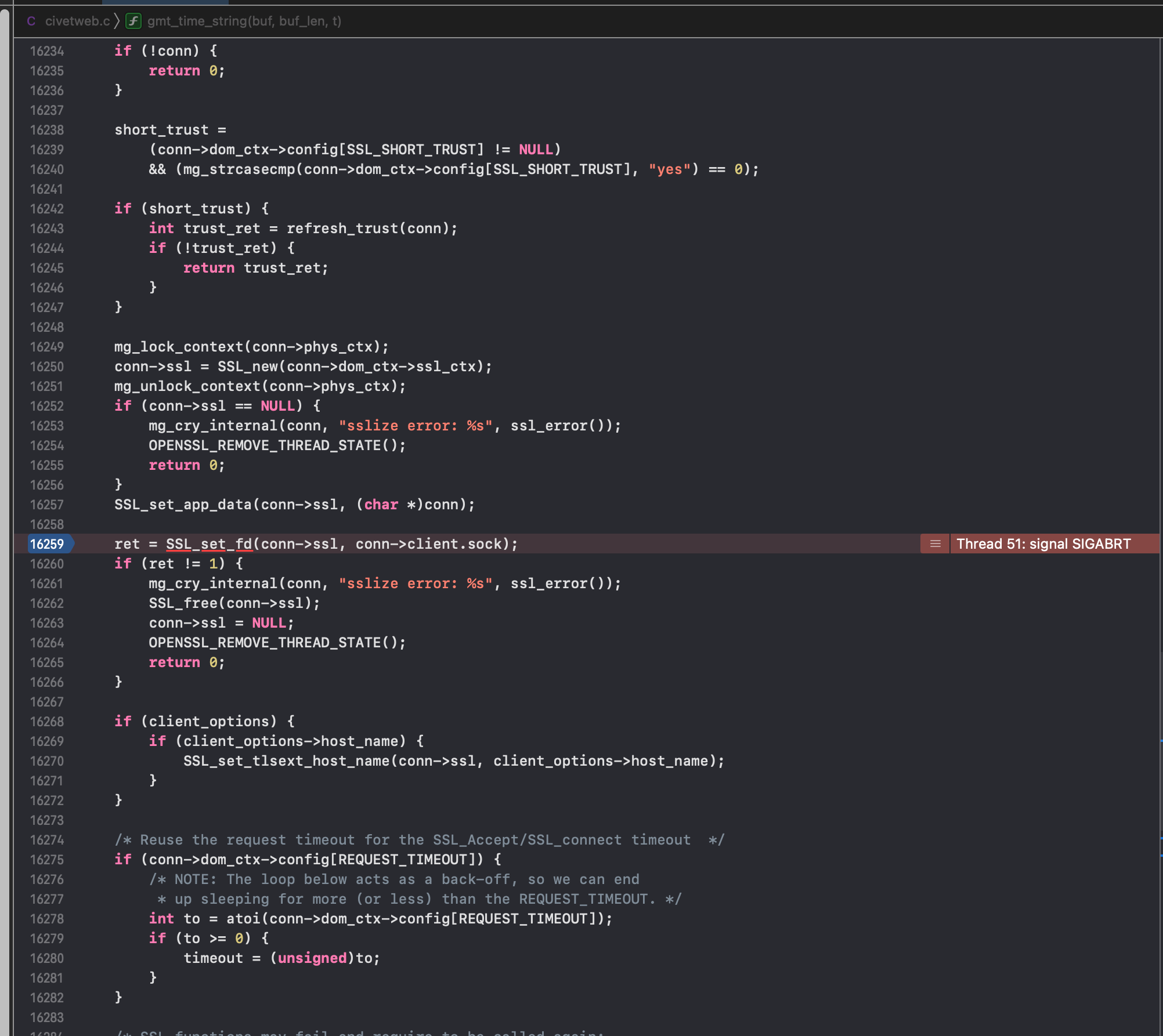
Task: Click line number 16234 in the gutter
Action: [x=48, y=51]
